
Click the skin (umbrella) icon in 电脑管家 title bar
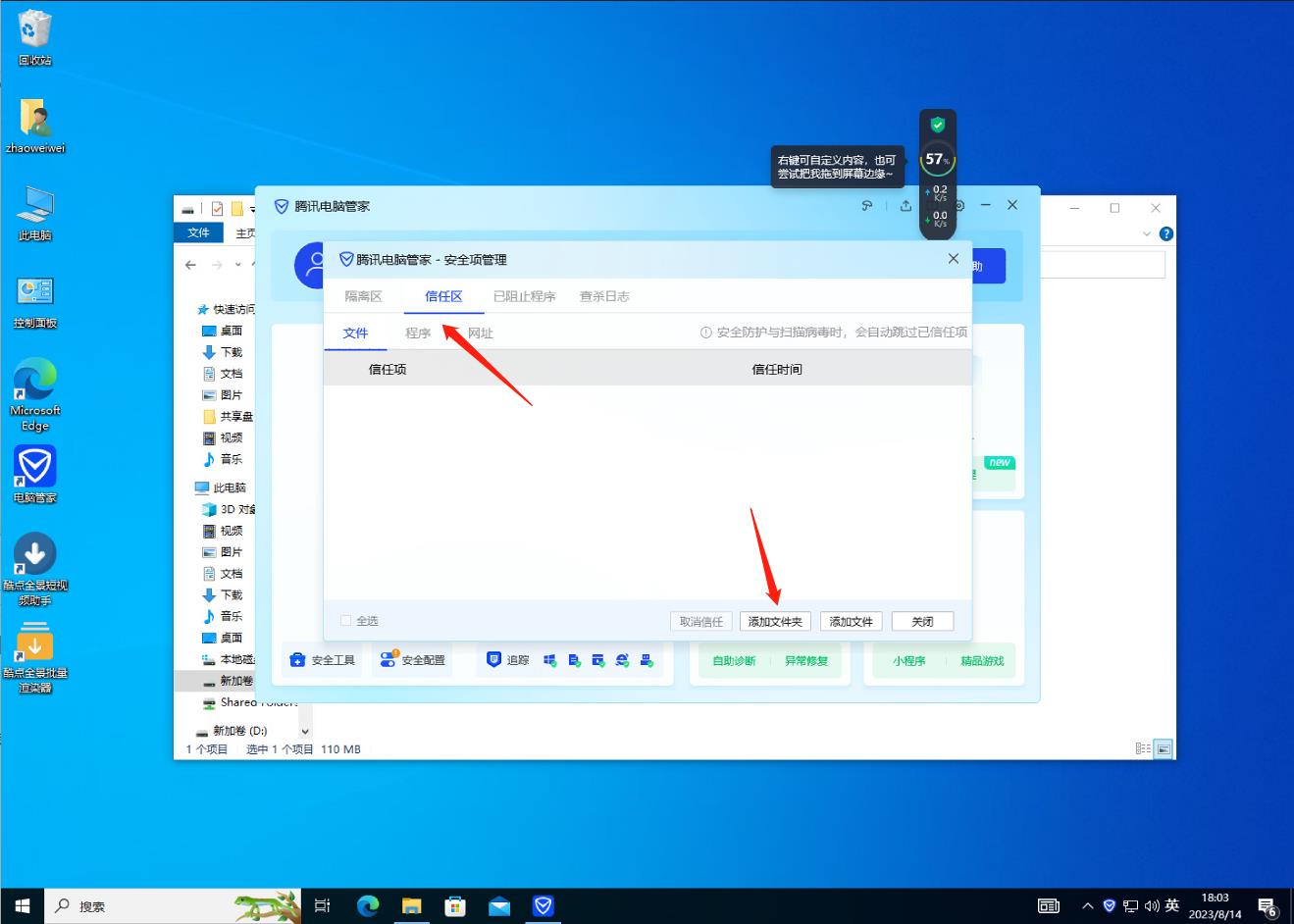(x=867, y=206)
